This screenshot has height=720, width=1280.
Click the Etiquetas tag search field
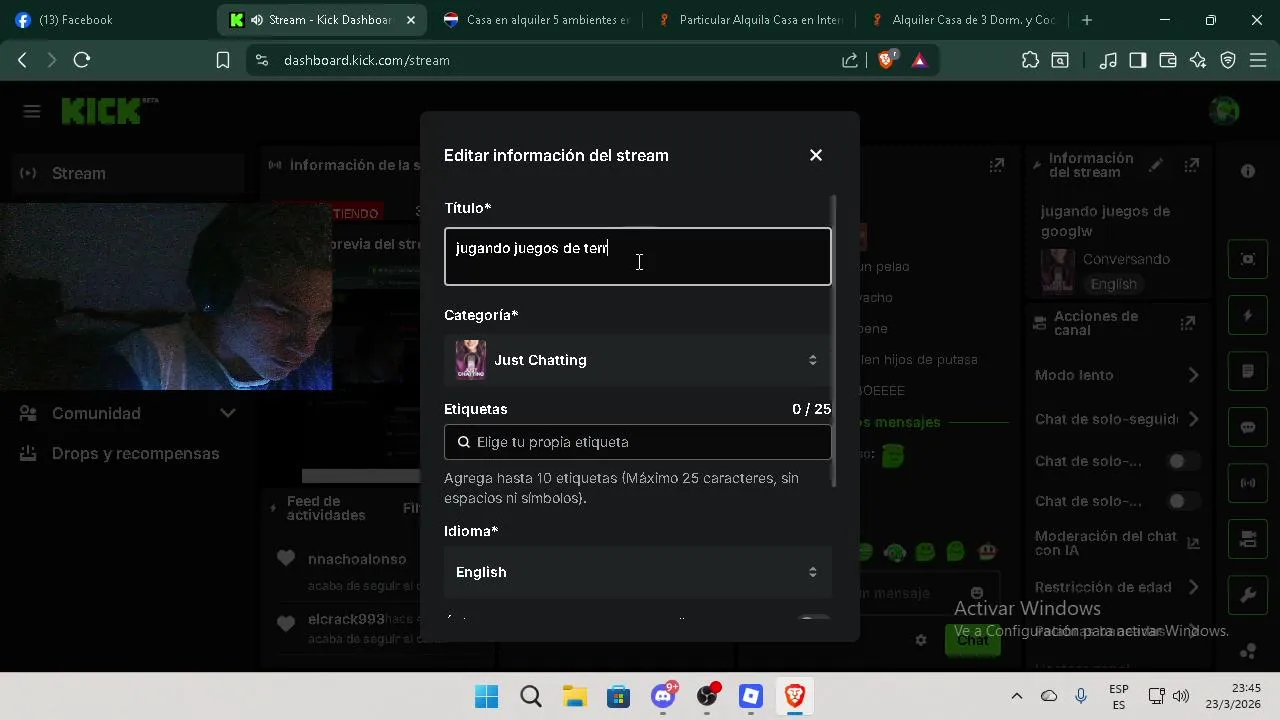pyautogui.click(x=637, y=442)
